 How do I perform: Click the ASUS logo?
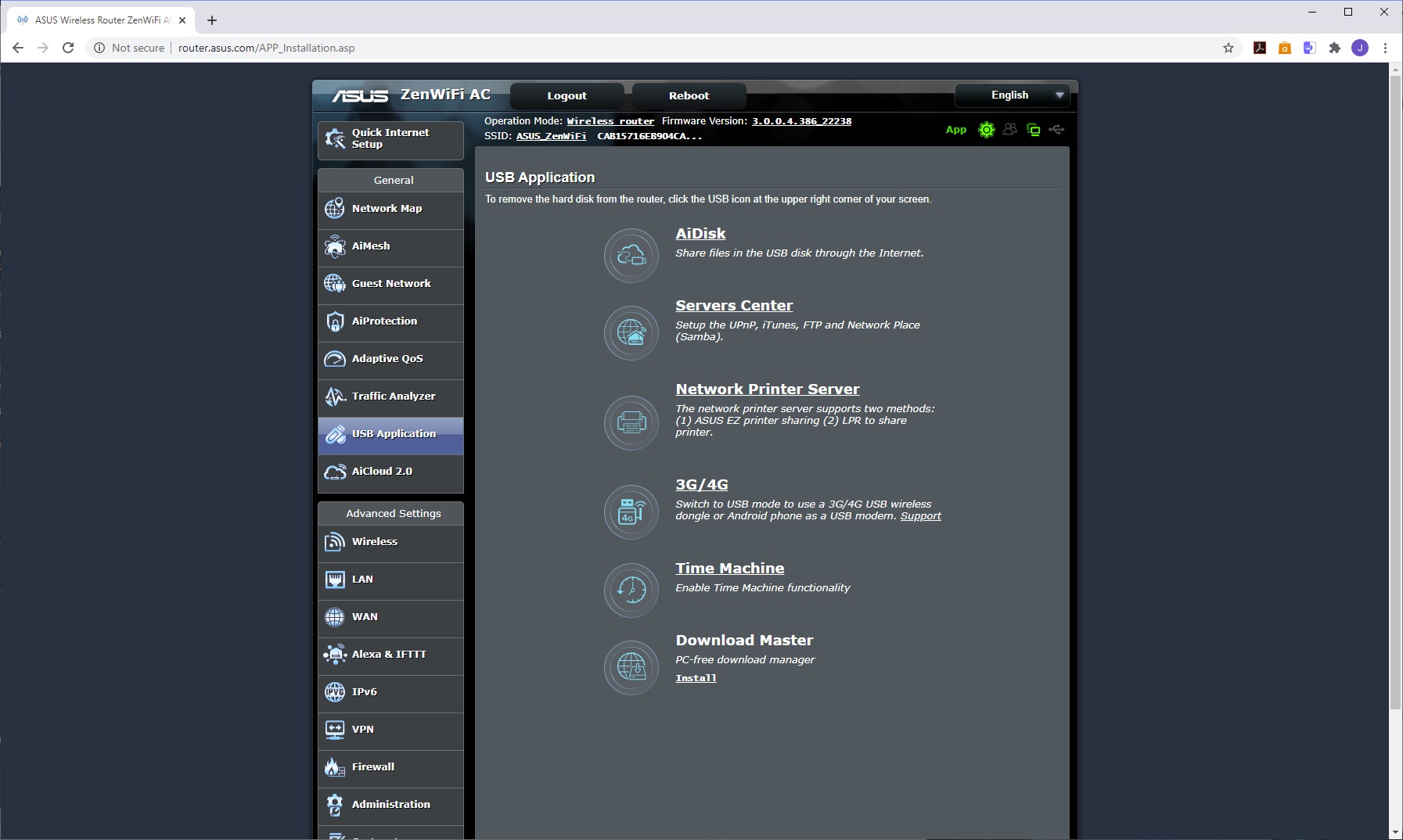360,95
